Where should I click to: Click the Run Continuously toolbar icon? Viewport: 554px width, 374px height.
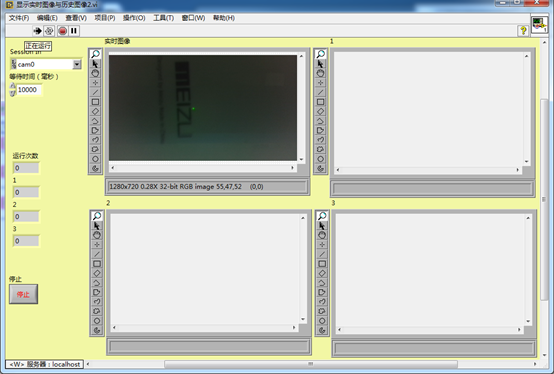point(49,31)
